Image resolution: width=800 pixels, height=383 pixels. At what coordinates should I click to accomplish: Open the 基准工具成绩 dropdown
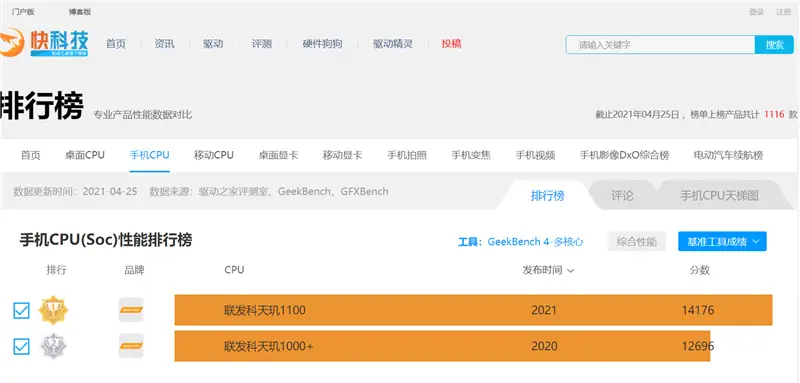click(x=722, y=241)
